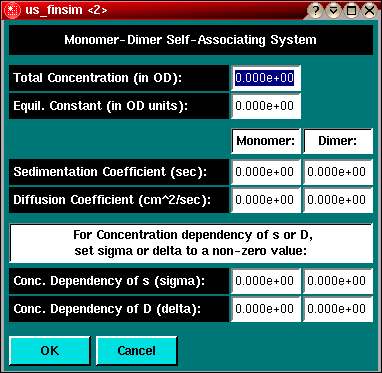The image size is (382, 373).
Task: Click the Dimer delta dependency field
Action: click(x=338, y=309)
